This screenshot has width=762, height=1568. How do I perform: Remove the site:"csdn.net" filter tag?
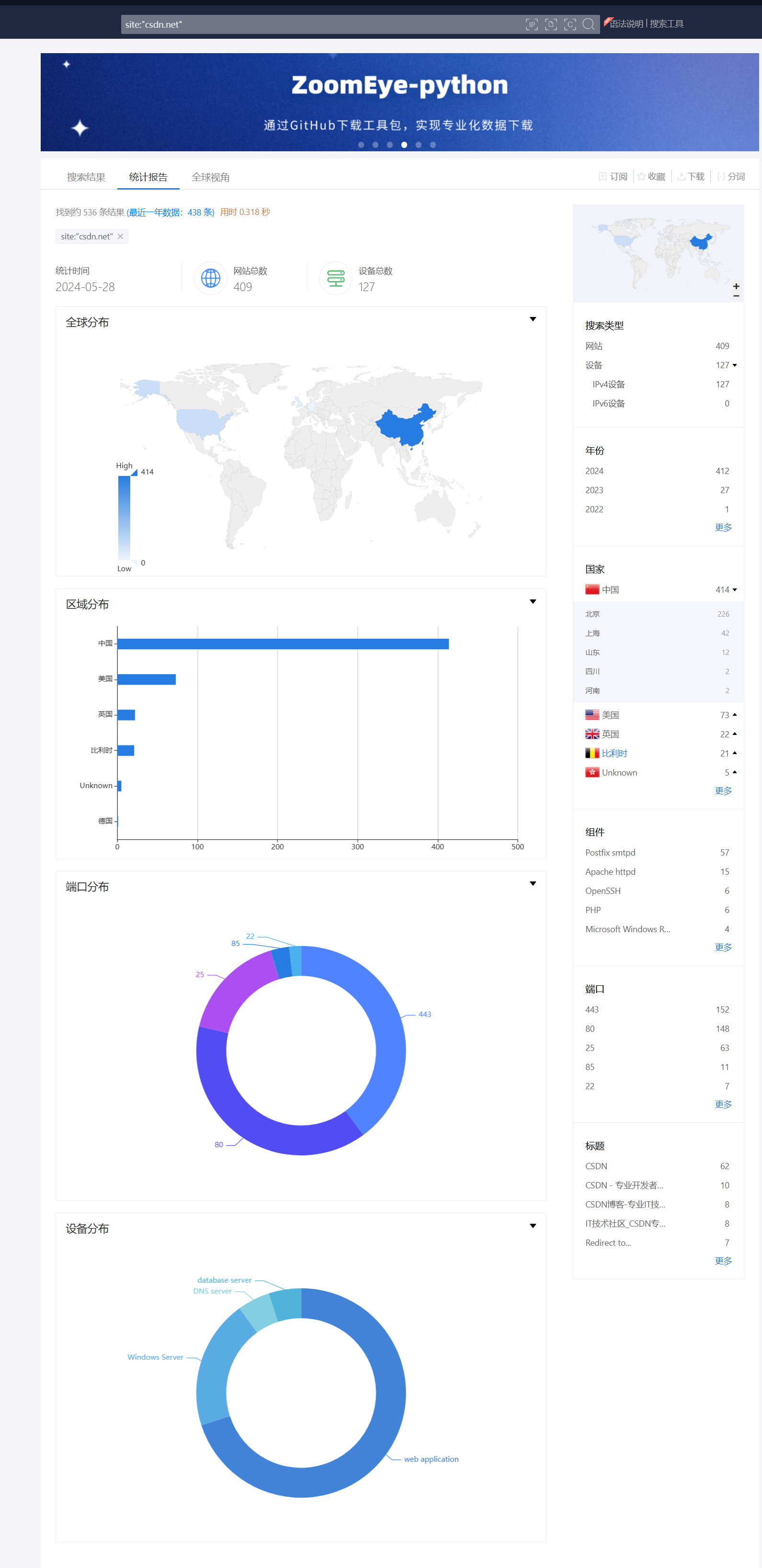point(120,236)
